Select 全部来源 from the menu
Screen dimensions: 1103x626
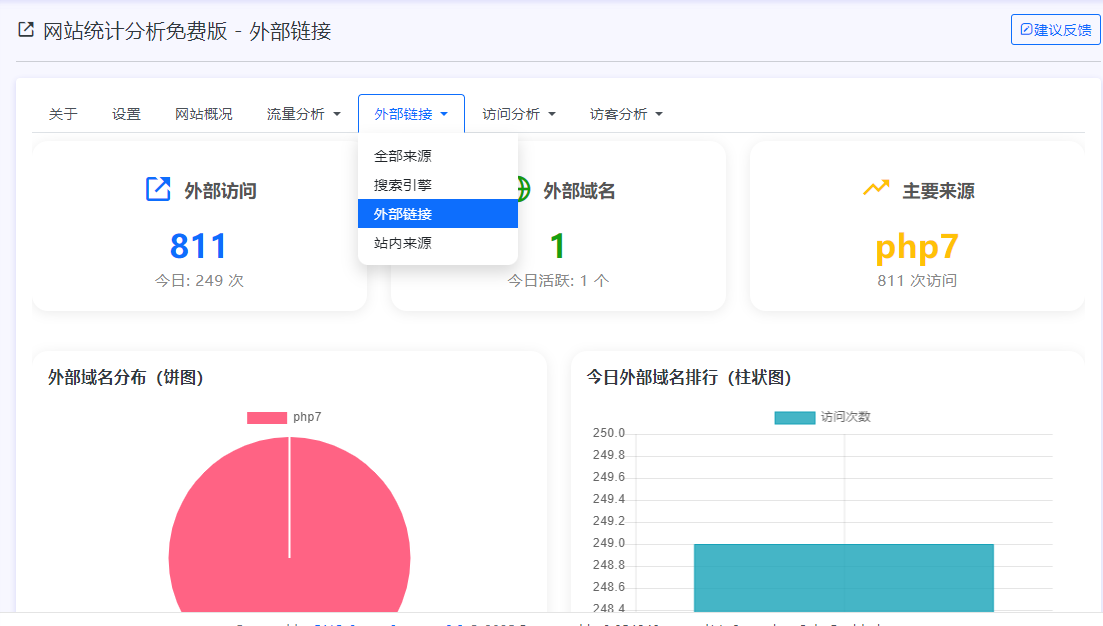coord(438,156)
